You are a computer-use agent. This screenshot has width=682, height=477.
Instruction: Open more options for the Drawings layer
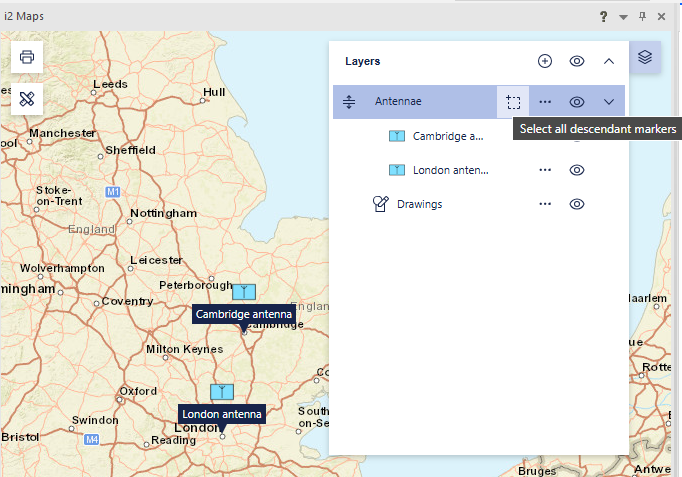(545, 204)
